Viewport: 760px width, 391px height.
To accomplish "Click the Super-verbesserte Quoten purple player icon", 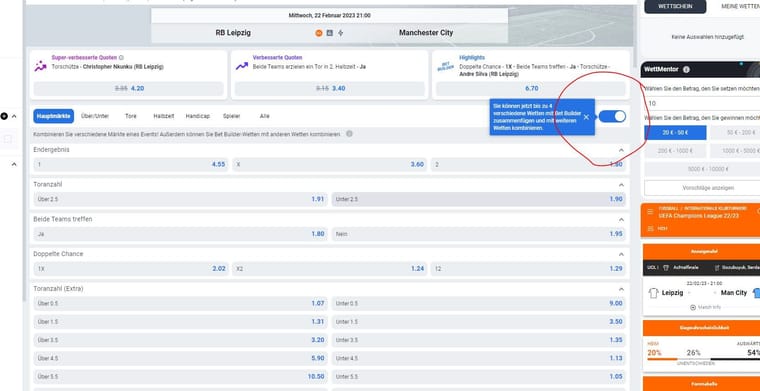I will point(40,66).
